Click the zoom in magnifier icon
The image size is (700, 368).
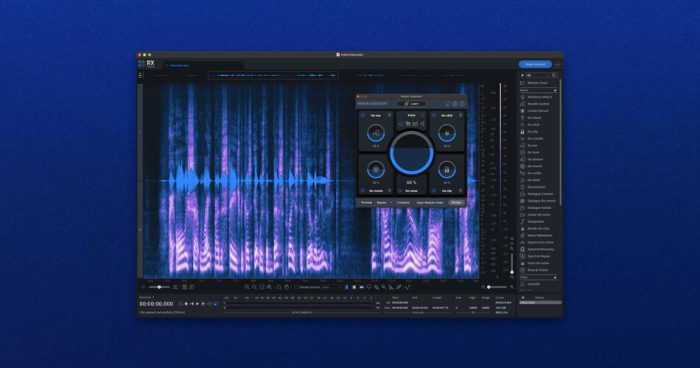pyautogui.click(x=247, y=287)
